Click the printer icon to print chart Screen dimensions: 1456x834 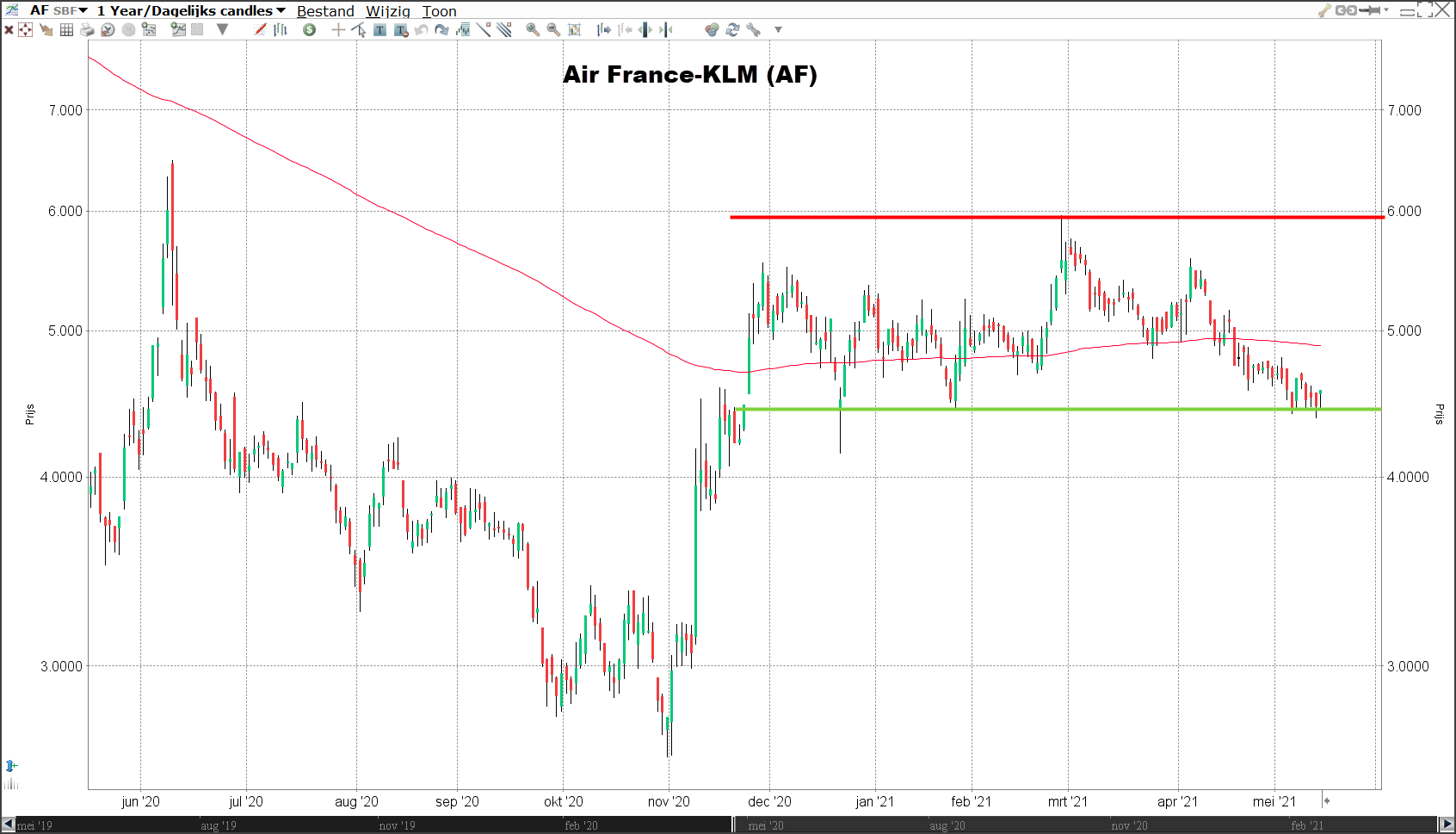point(87,30)
